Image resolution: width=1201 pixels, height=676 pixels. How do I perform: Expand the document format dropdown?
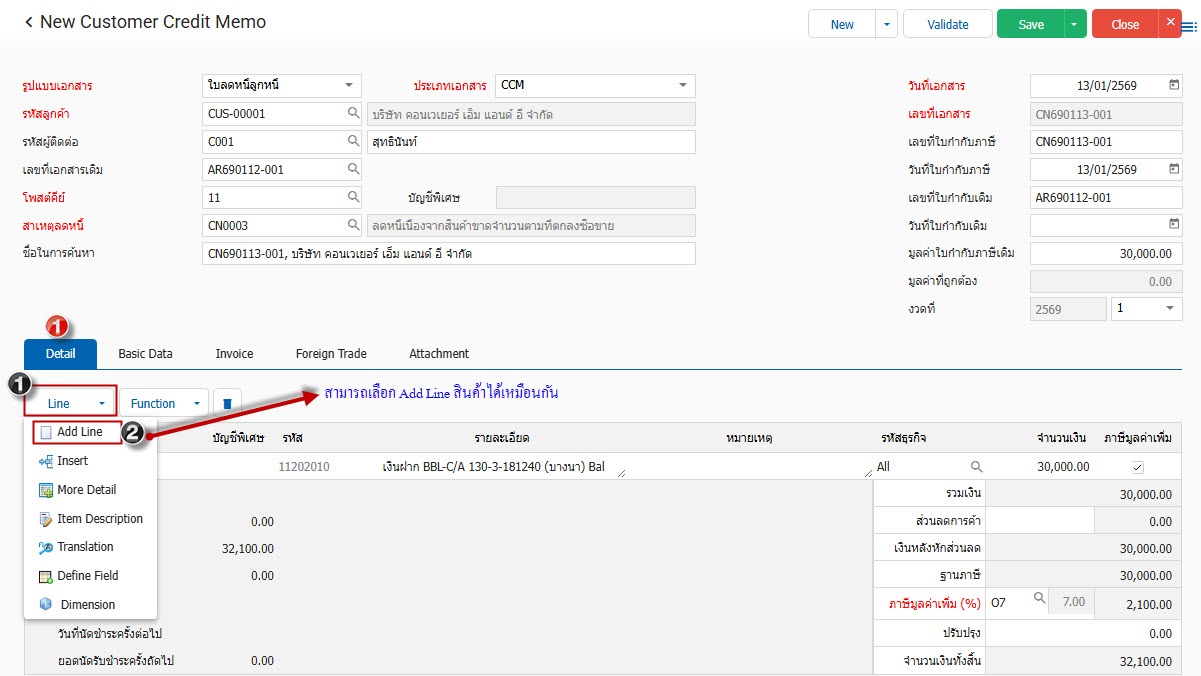pos(348,86)
